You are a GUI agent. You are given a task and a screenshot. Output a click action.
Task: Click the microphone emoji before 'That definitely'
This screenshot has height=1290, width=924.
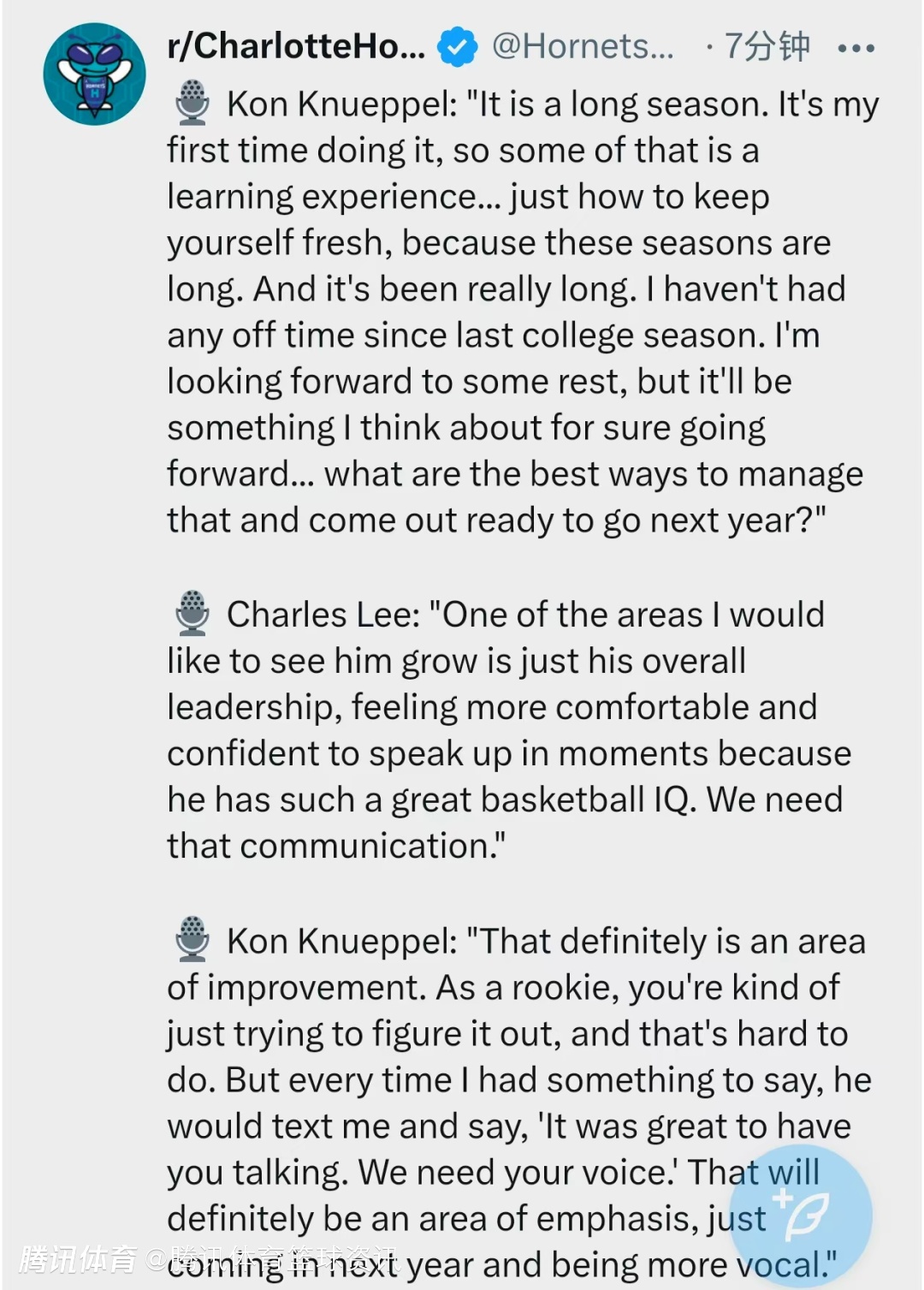click(192, 940)
